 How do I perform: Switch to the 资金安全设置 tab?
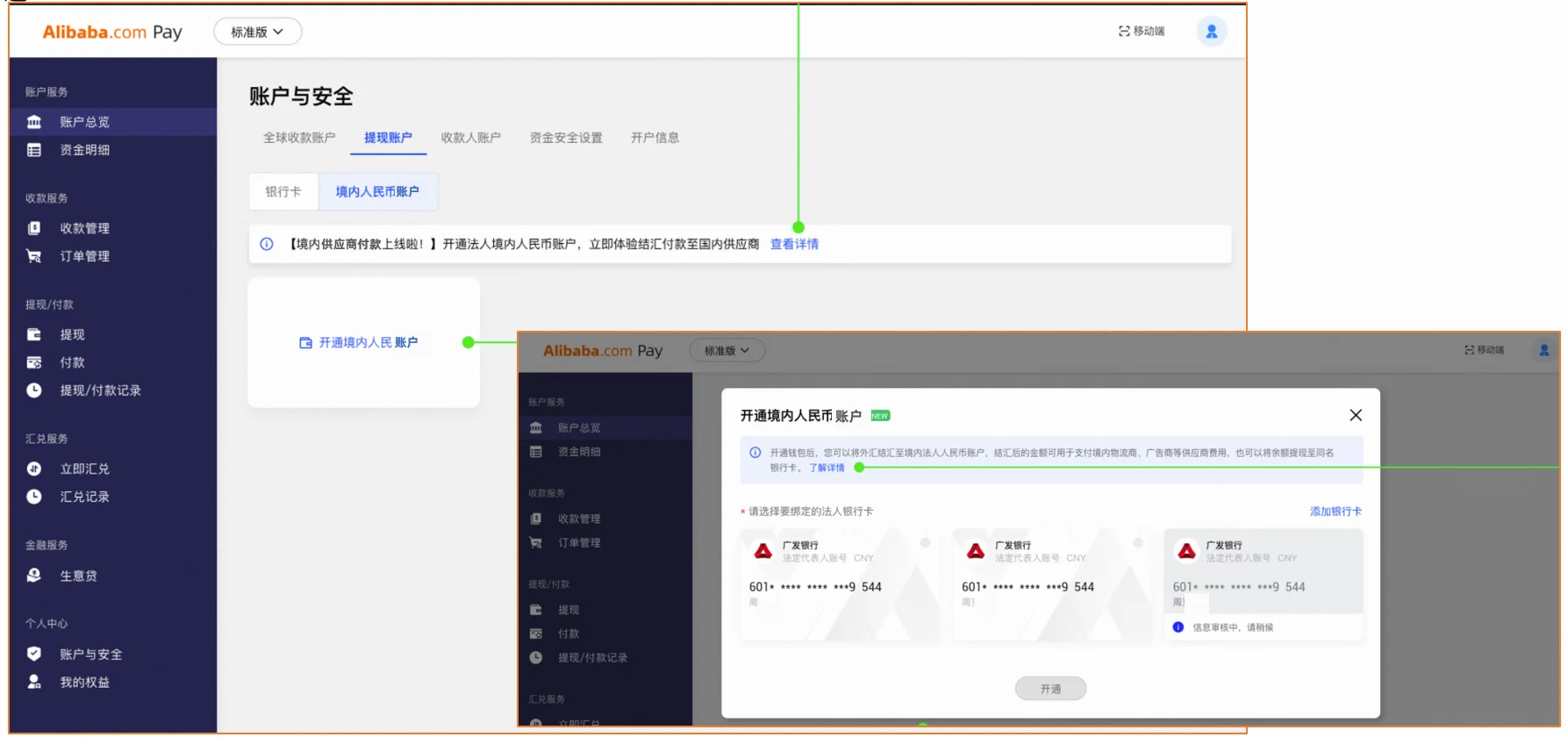(566, 138)
